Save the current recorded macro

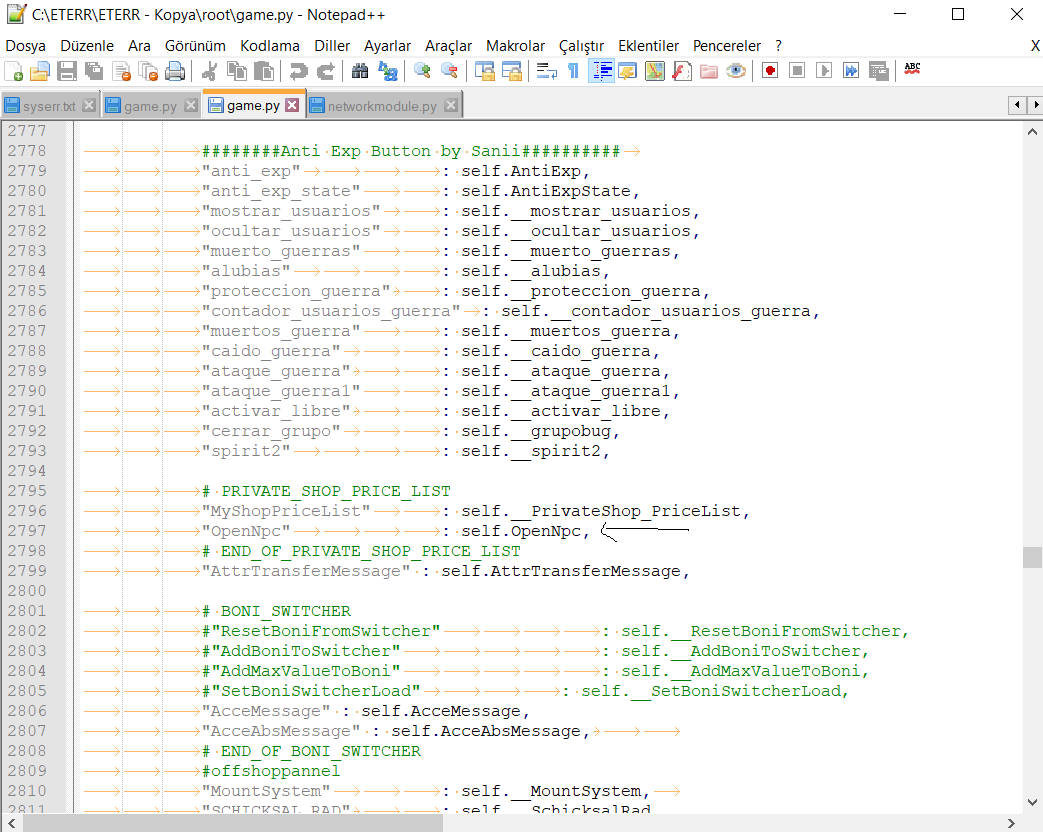pyautogui.click(x=878, y=71)
